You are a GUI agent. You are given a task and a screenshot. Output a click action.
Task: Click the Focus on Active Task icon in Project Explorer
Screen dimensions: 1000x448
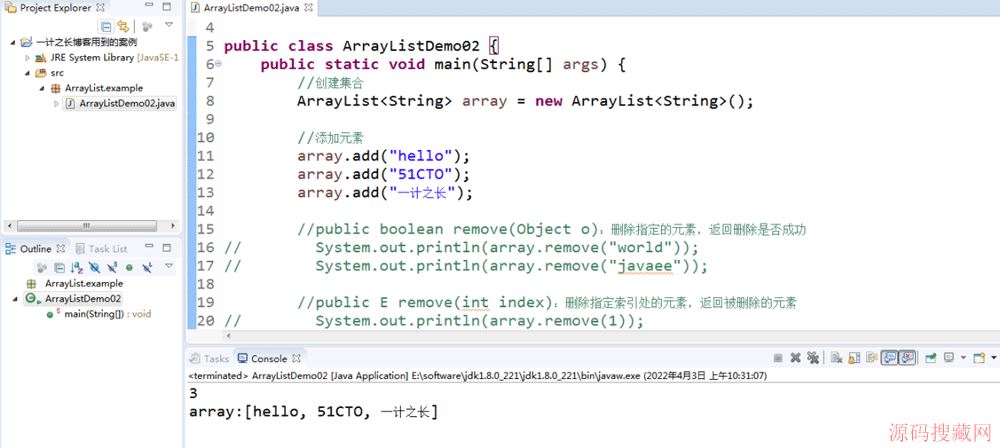[x=147, y=26]
